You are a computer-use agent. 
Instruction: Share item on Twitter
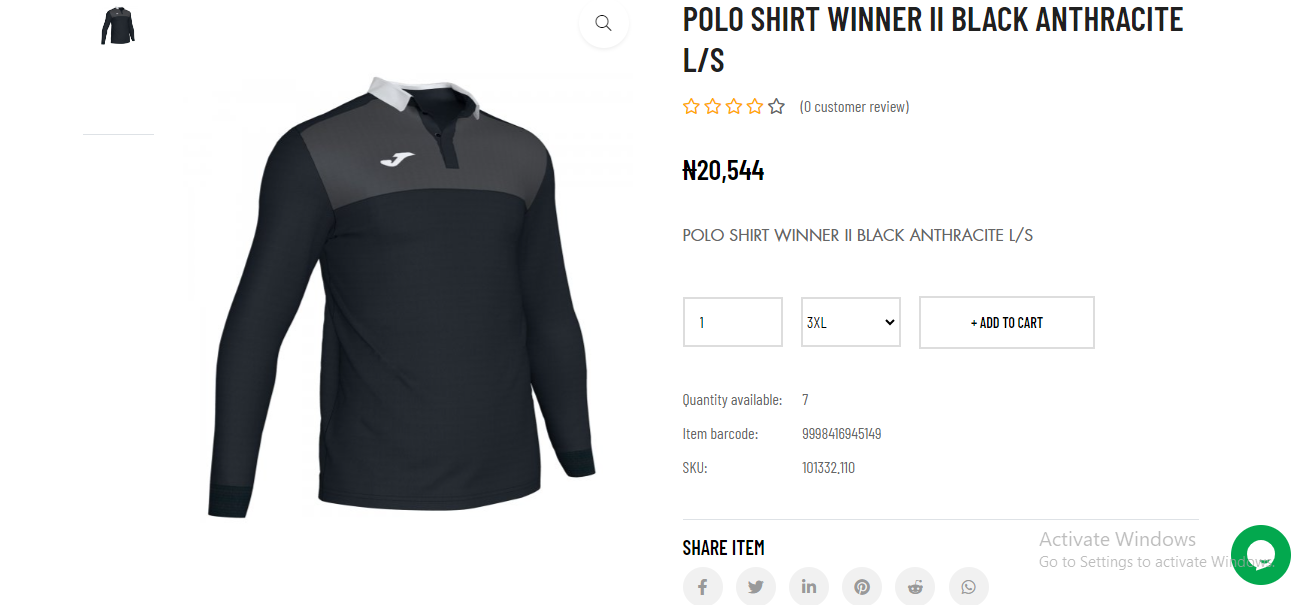point(756,587)
